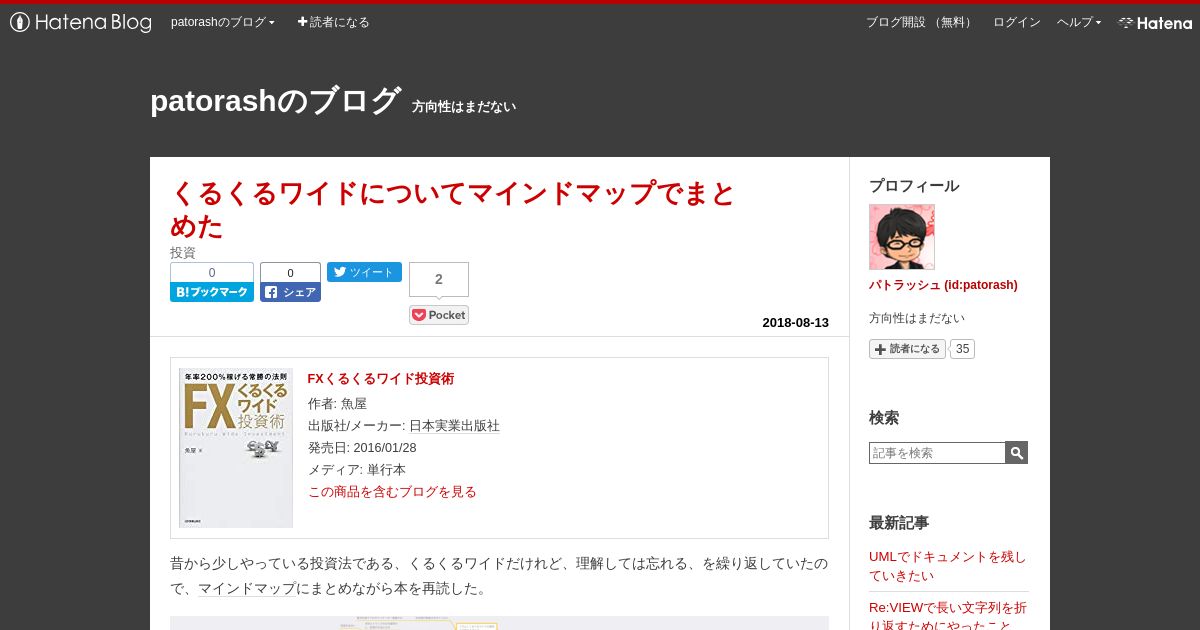Open the patorashのブログ title heading
The height and width of the screenshot is (630, 1200).
click(x=275, y=101)
